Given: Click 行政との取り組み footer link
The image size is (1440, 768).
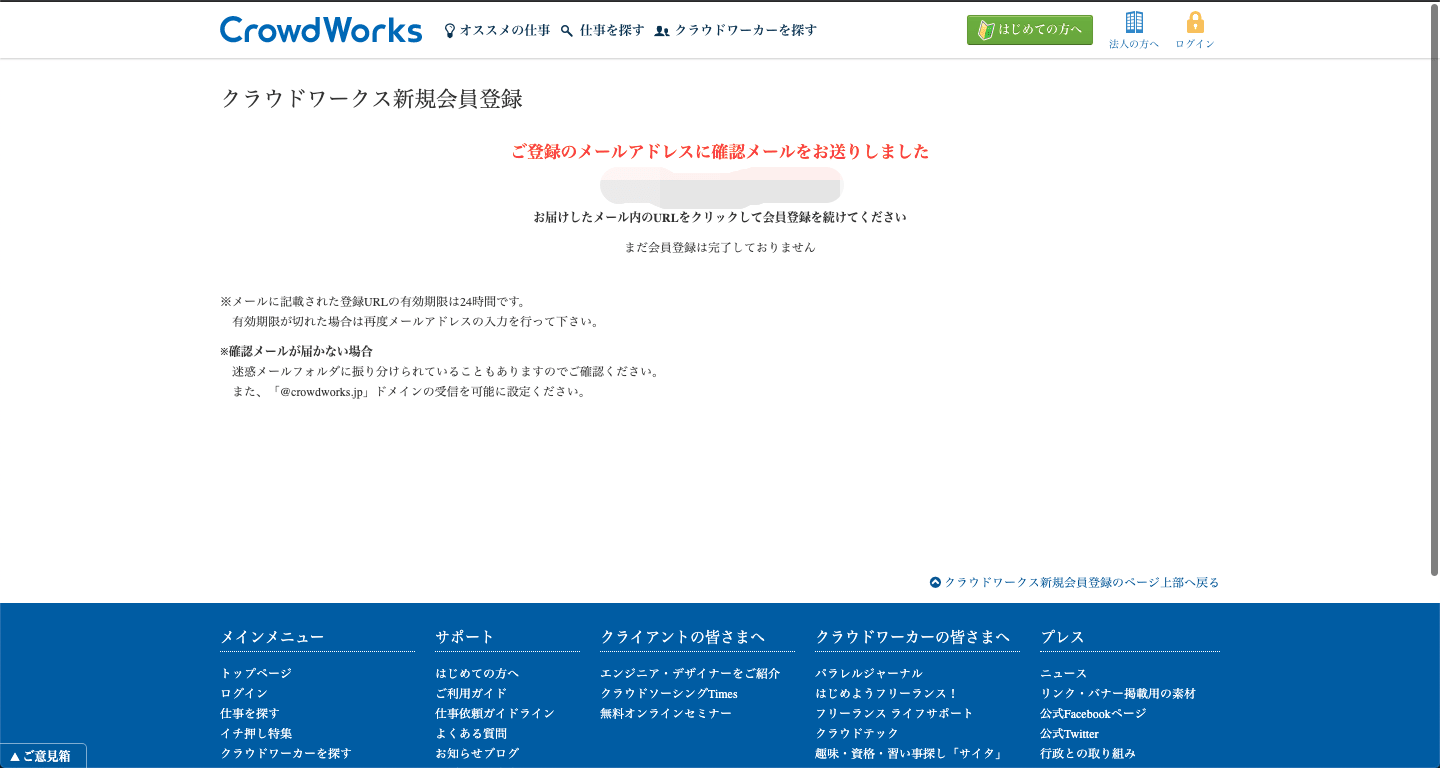Looking at the screenshot, I should point(1088,753).
